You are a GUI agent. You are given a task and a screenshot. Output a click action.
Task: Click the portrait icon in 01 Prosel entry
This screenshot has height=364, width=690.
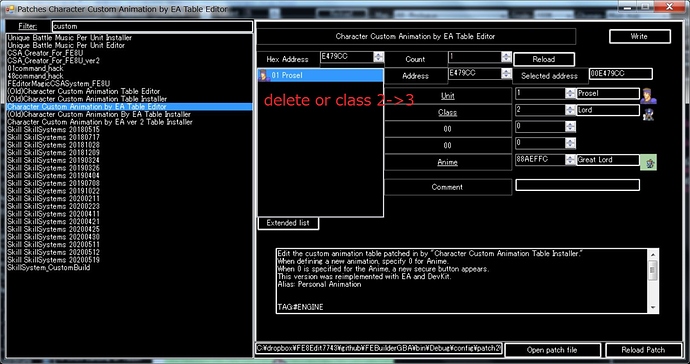point(264,76)
